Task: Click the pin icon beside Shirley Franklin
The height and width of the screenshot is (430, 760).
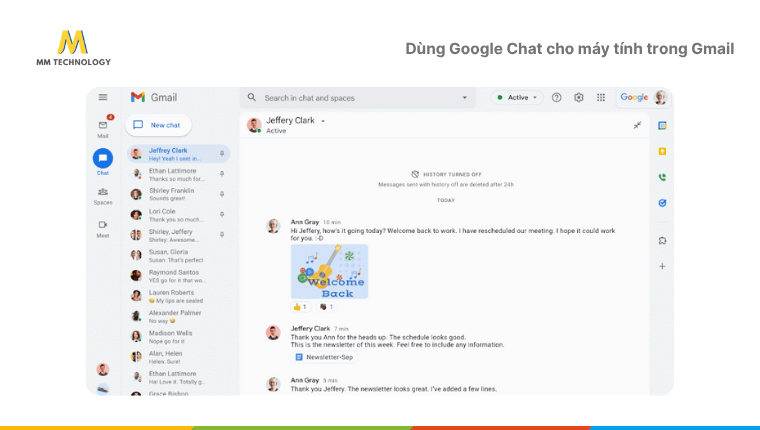Action: (x=222, y=194)
